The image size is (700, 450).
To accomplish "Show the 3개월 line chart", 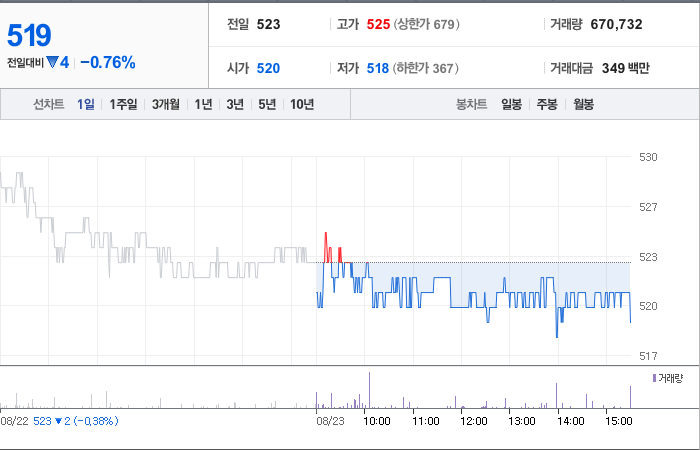I will tap(166, 104).
